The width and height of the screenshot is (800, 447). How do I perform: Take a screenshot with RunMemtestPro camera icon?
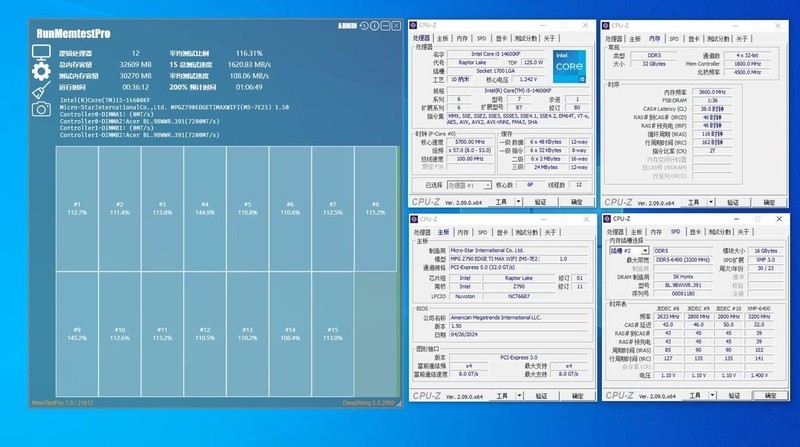41,109
